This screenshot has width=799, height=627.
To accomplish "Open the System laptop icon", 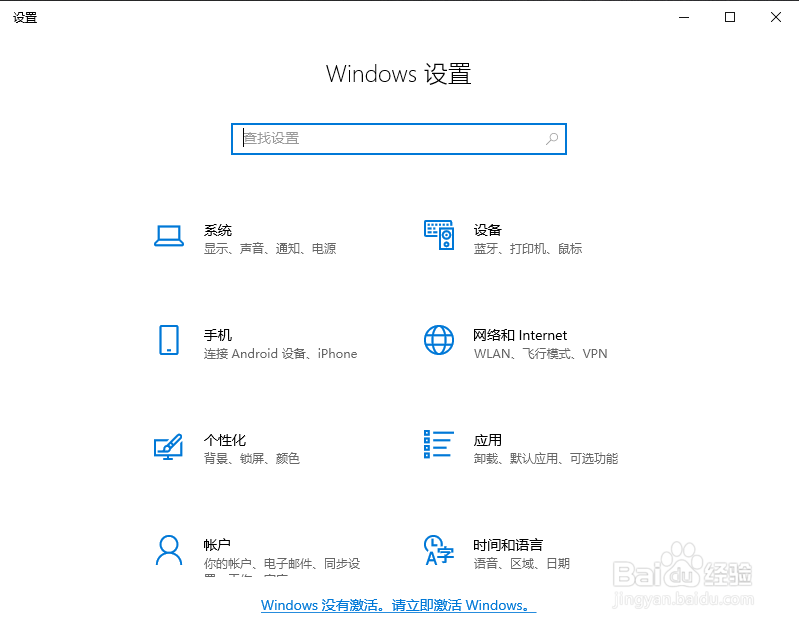I will click(x=169, y=236).
